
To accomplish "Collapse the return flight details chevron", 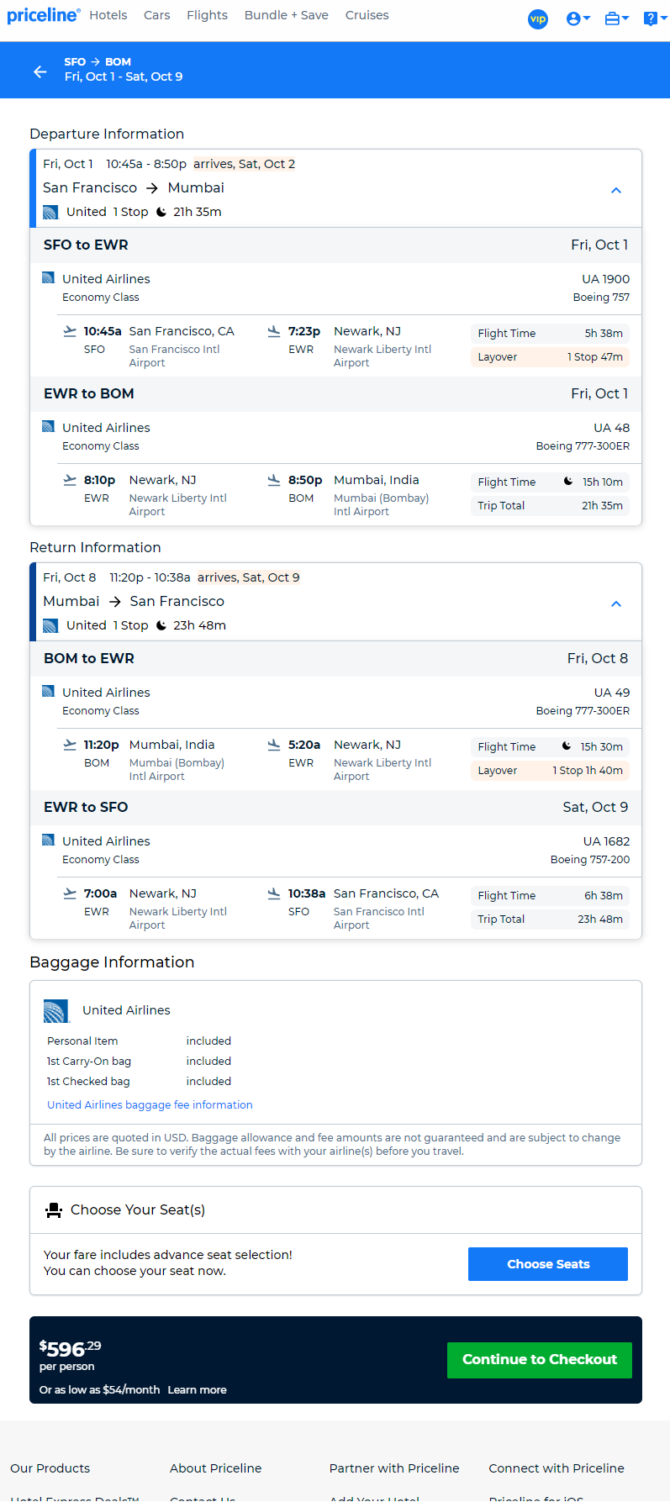I will (x=616, y=604).
